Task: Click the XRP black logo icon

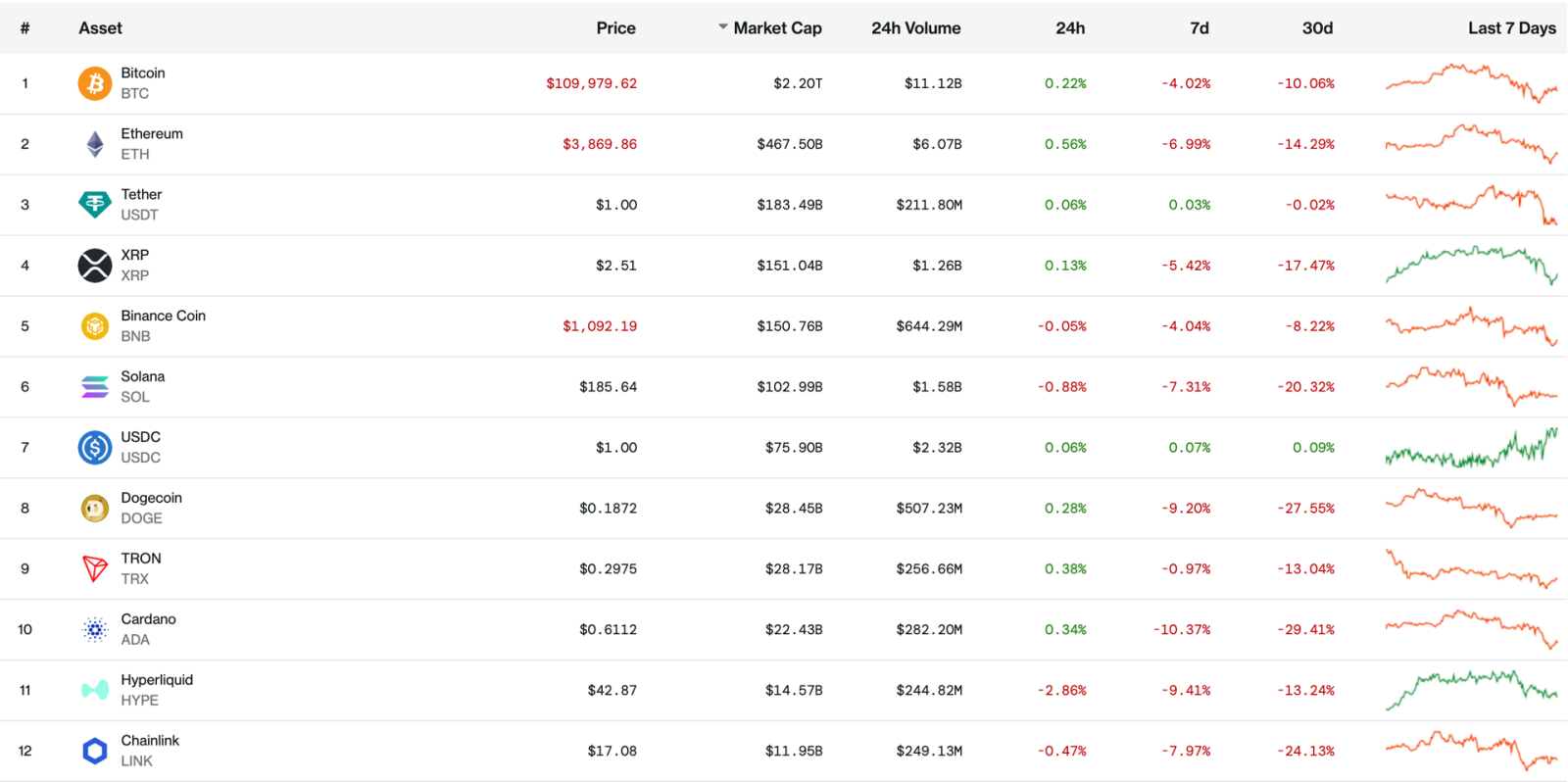Action: click(x=95, y=266)
